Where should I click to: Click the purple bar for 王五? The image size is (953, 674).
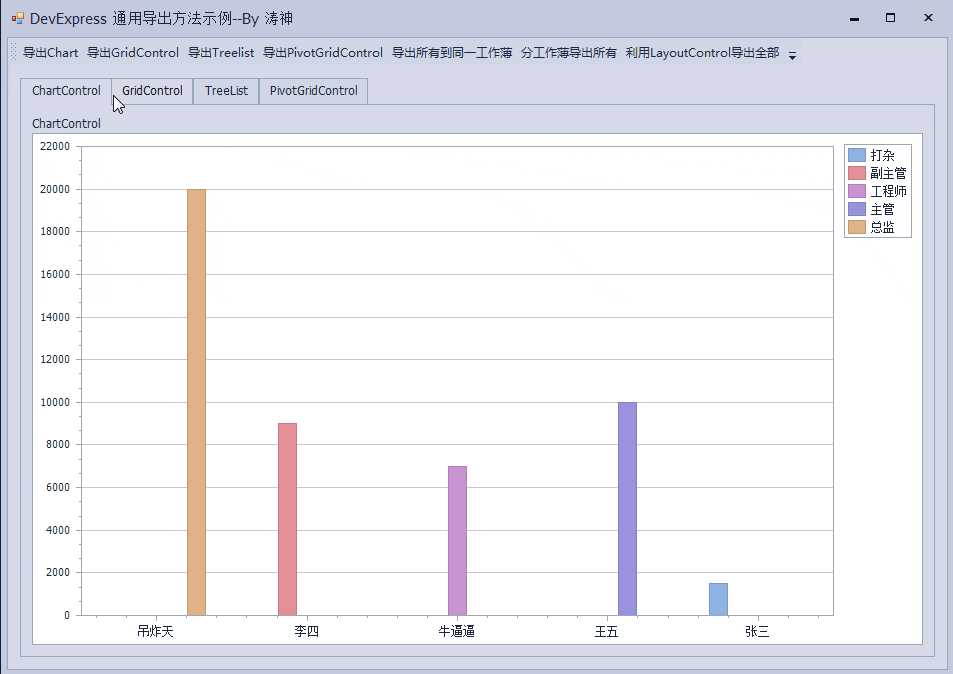click(x=627, y=508)
